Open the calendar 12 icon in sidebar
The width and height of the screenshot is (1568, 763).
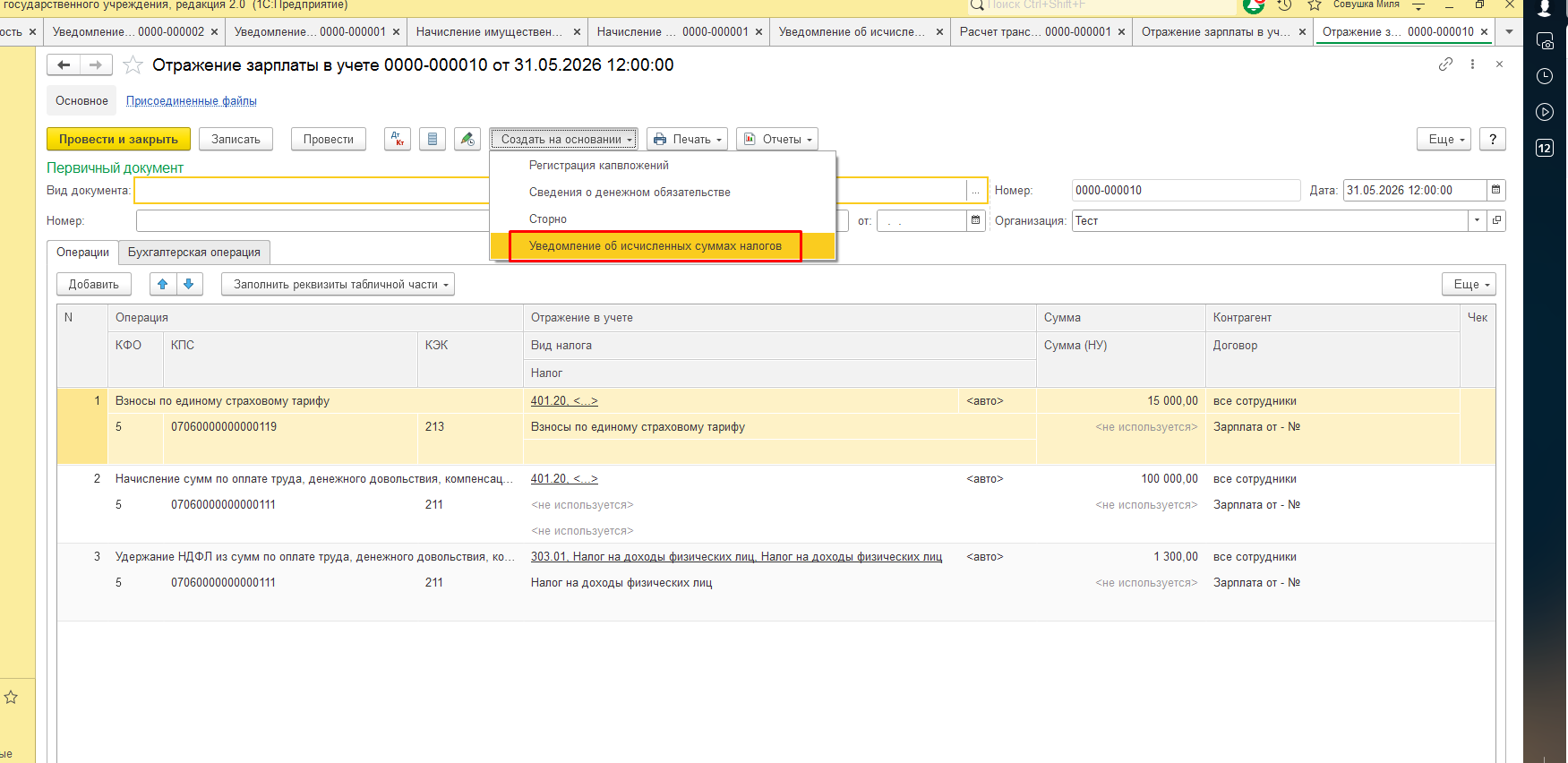point(1545,148)
